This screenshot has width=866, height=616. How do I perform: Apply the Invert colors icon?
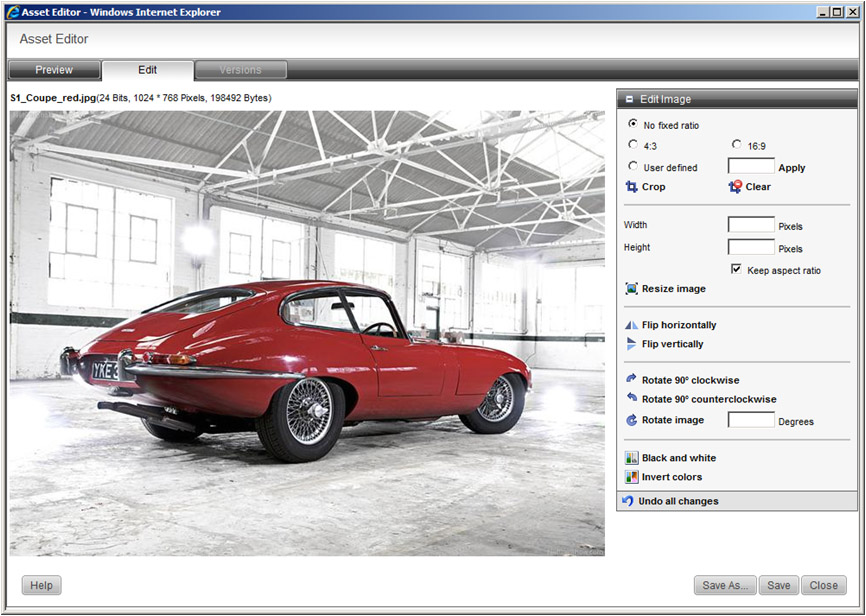click(x=631, y=477)
